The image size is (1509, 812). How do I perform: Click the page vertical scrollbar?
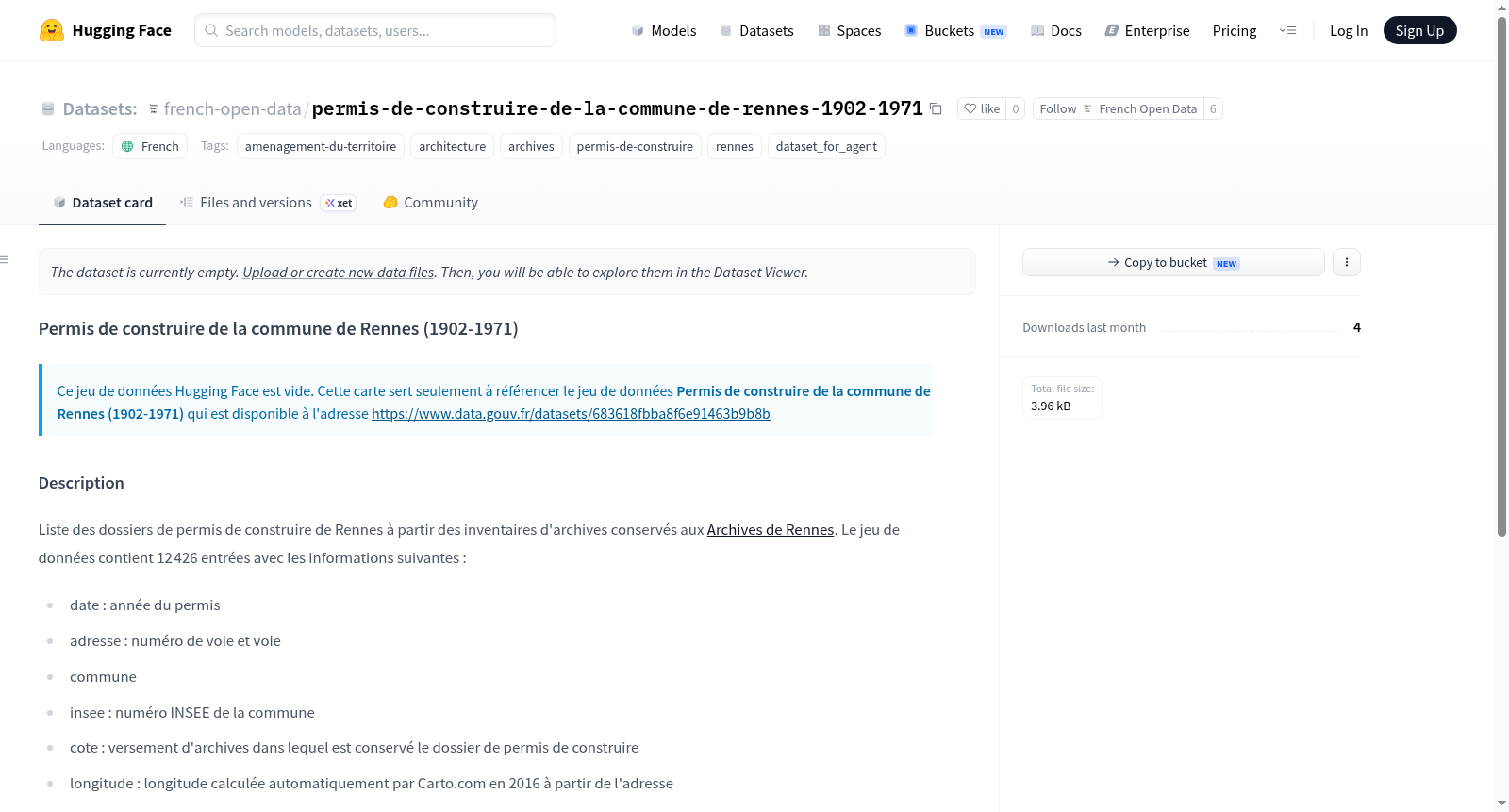[x=1502, y=276]
